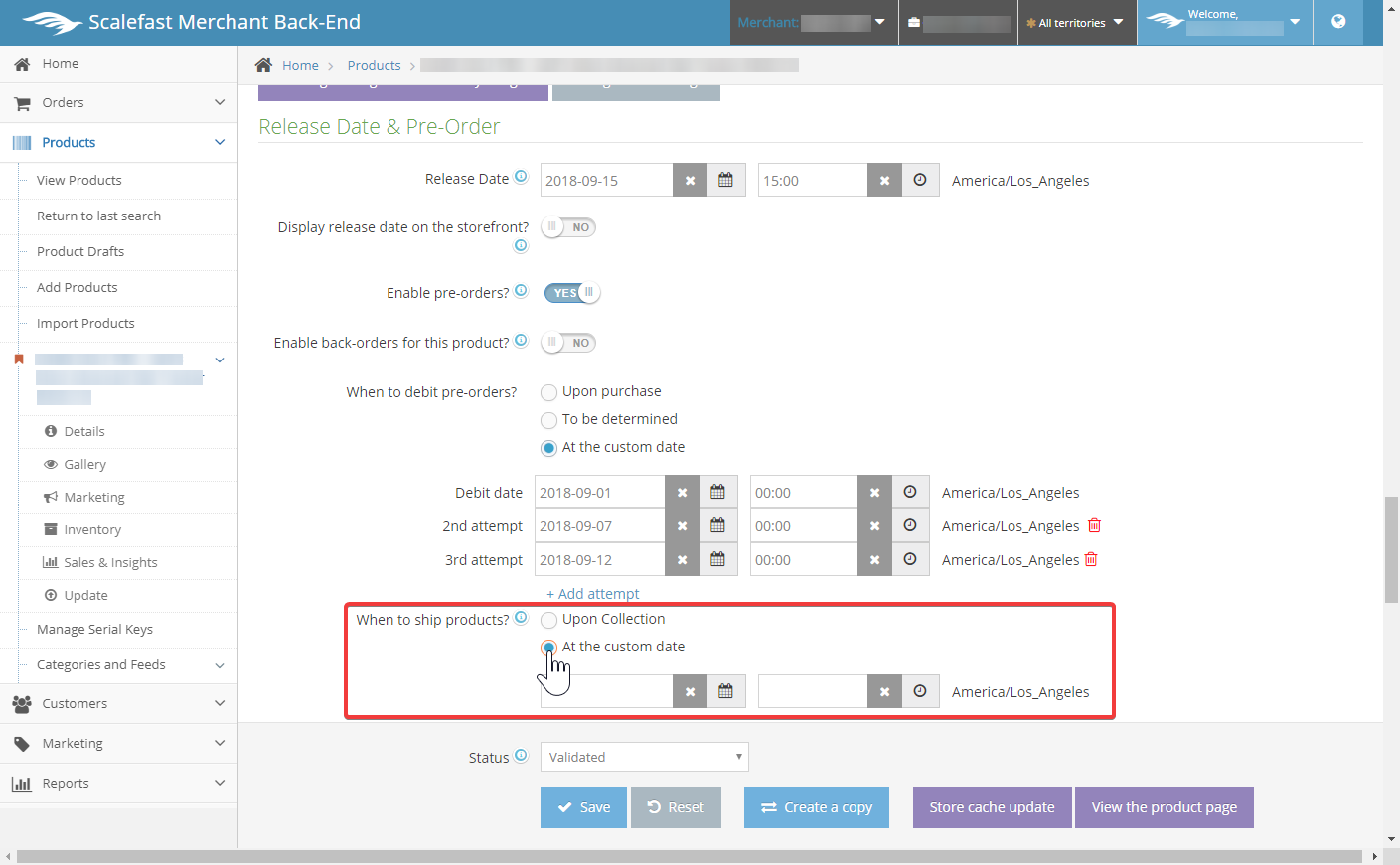Open the Release Date calendar picker
Image resolution: width=1400 pixels, height=865 pixels.
pos(725,180)
